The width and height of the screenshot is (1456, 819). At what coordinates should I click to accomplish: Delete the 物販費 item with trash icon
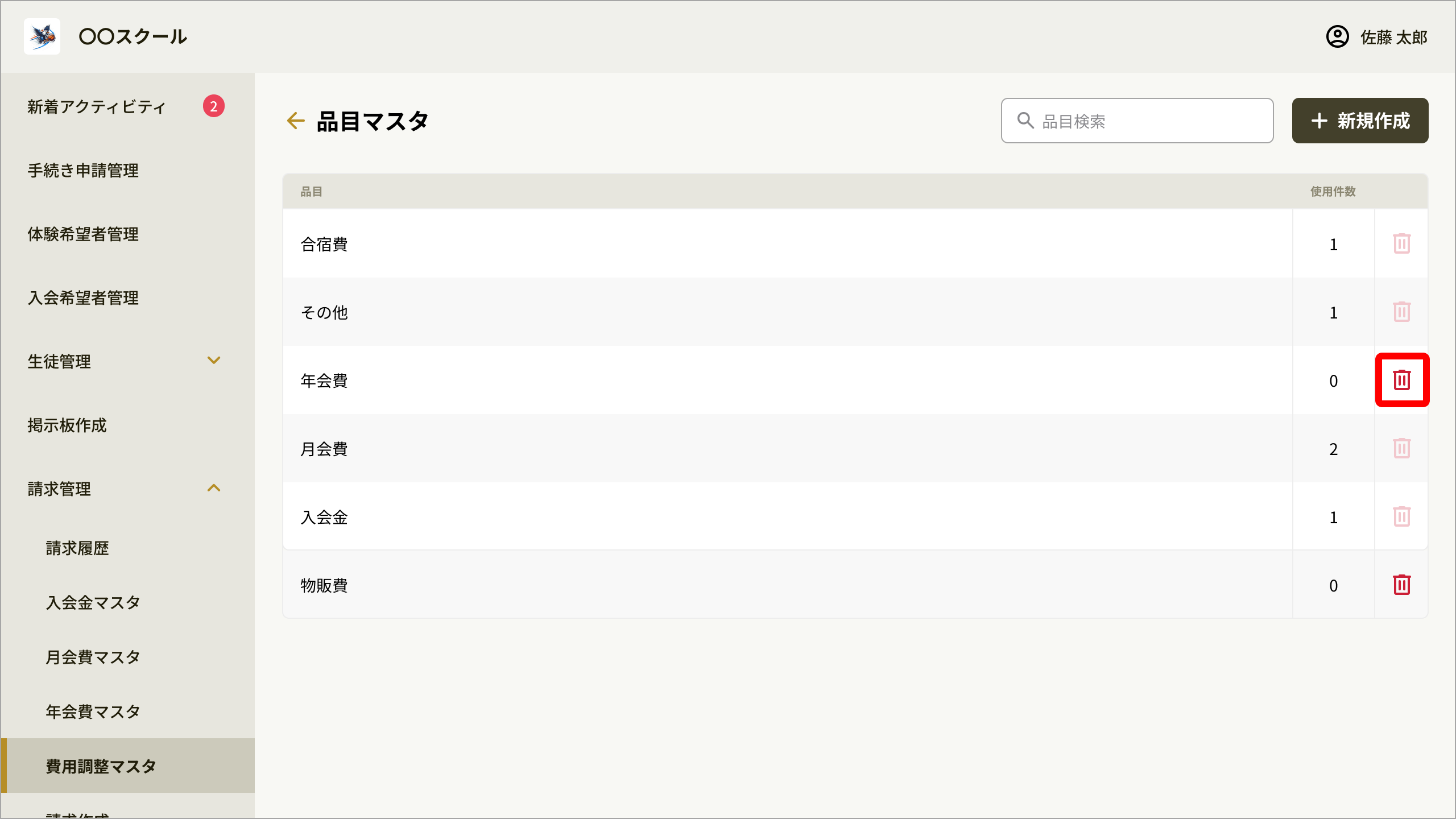point(1401,585)
